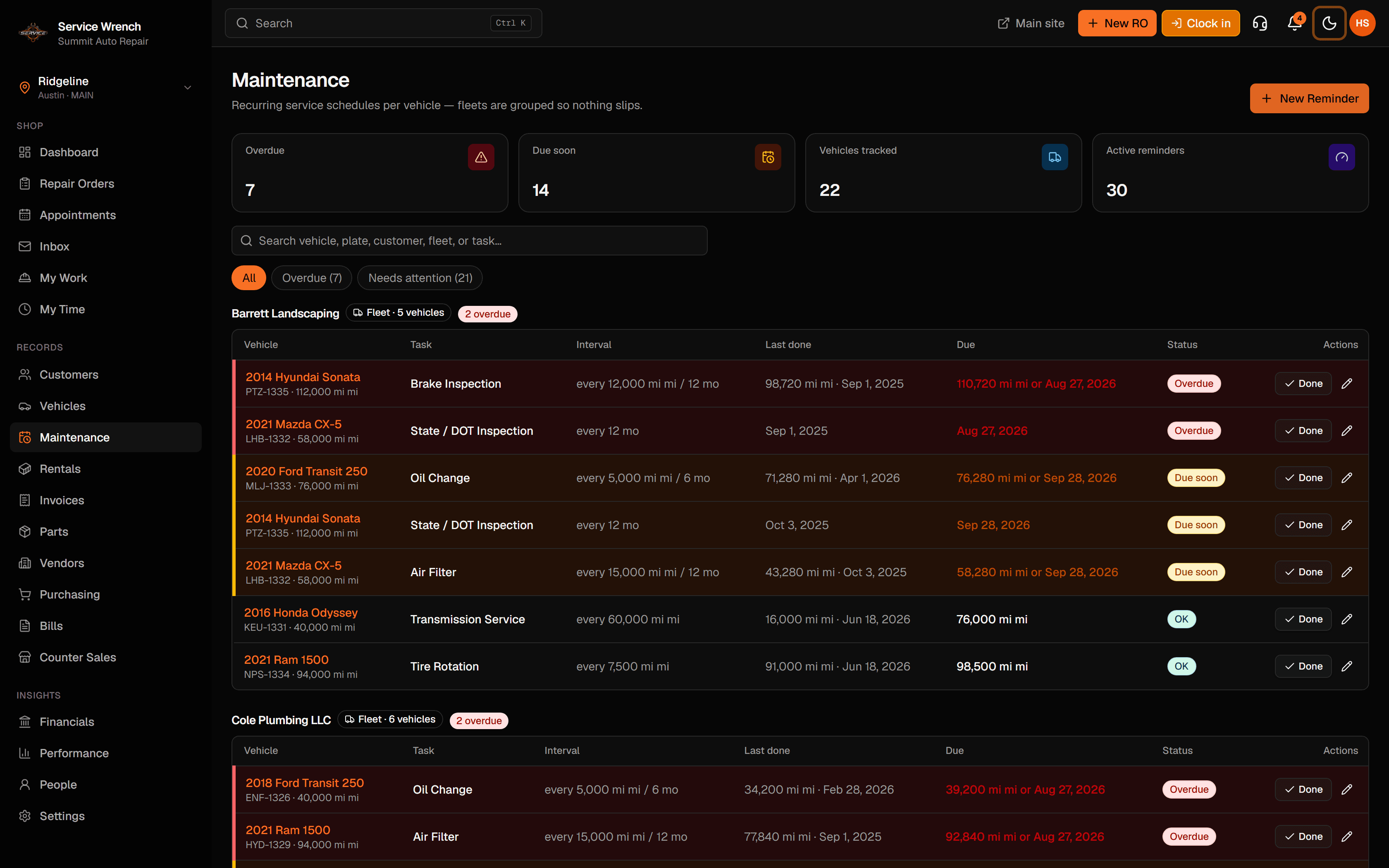Select the All filter tab
The width and height of the screenshot is (1389, 868).
(248, 278)
